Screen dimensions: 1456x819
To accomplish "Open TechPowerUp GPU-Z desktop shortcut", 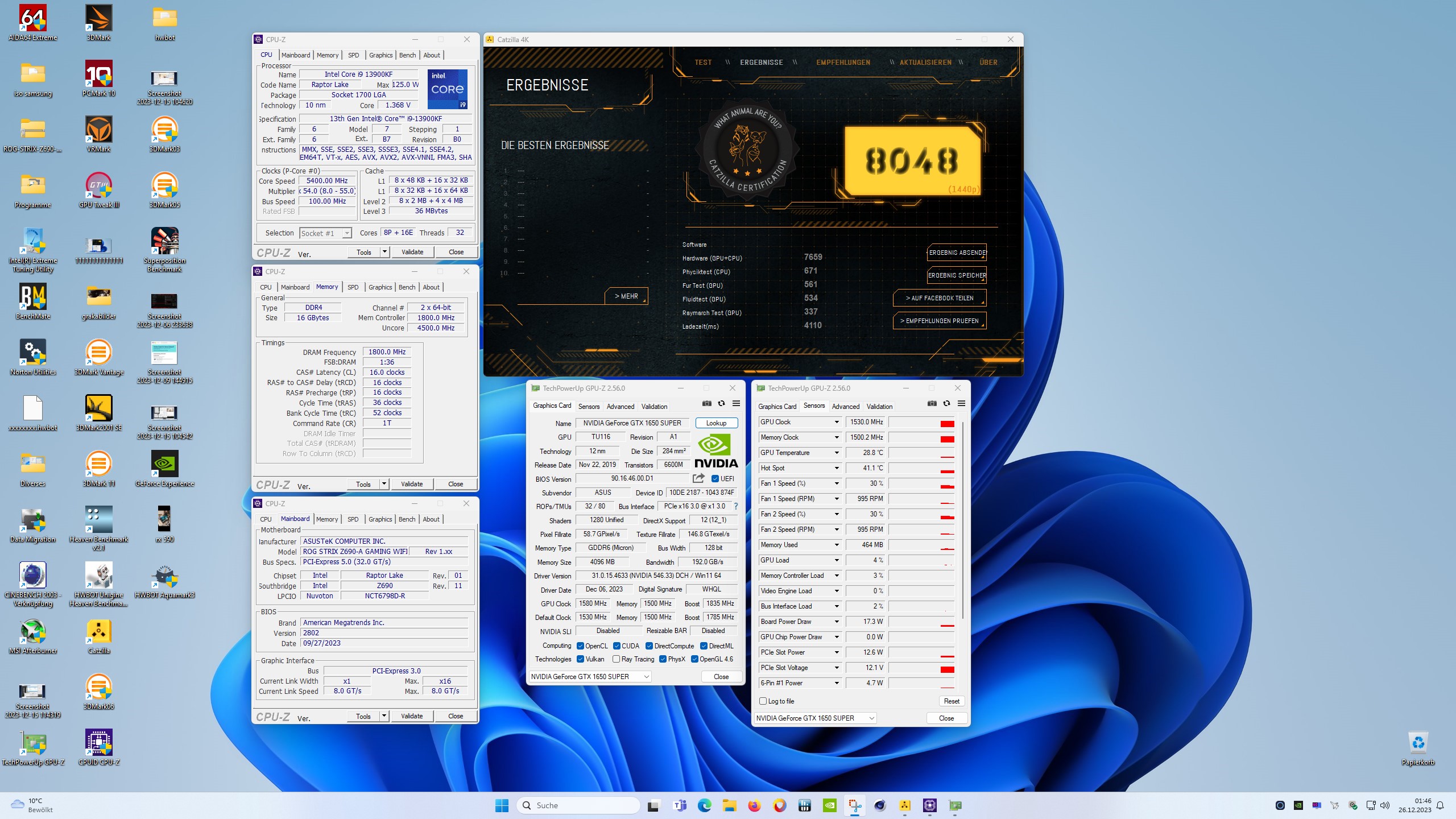I will tap(32, 748).
